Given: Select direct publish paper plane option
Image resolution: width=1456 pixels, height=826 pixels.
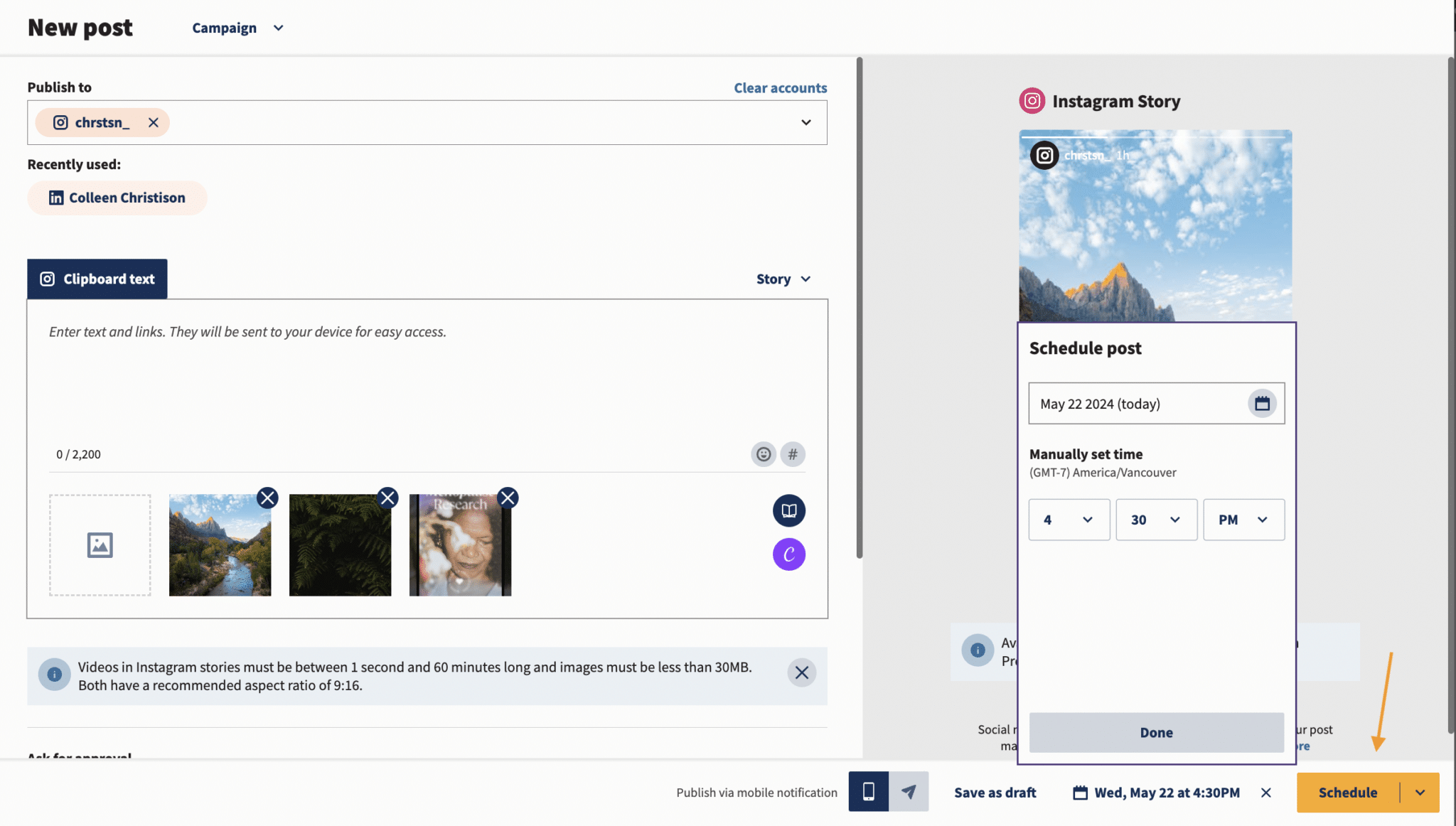Looking at the screenshot, I should pos(909,792).
